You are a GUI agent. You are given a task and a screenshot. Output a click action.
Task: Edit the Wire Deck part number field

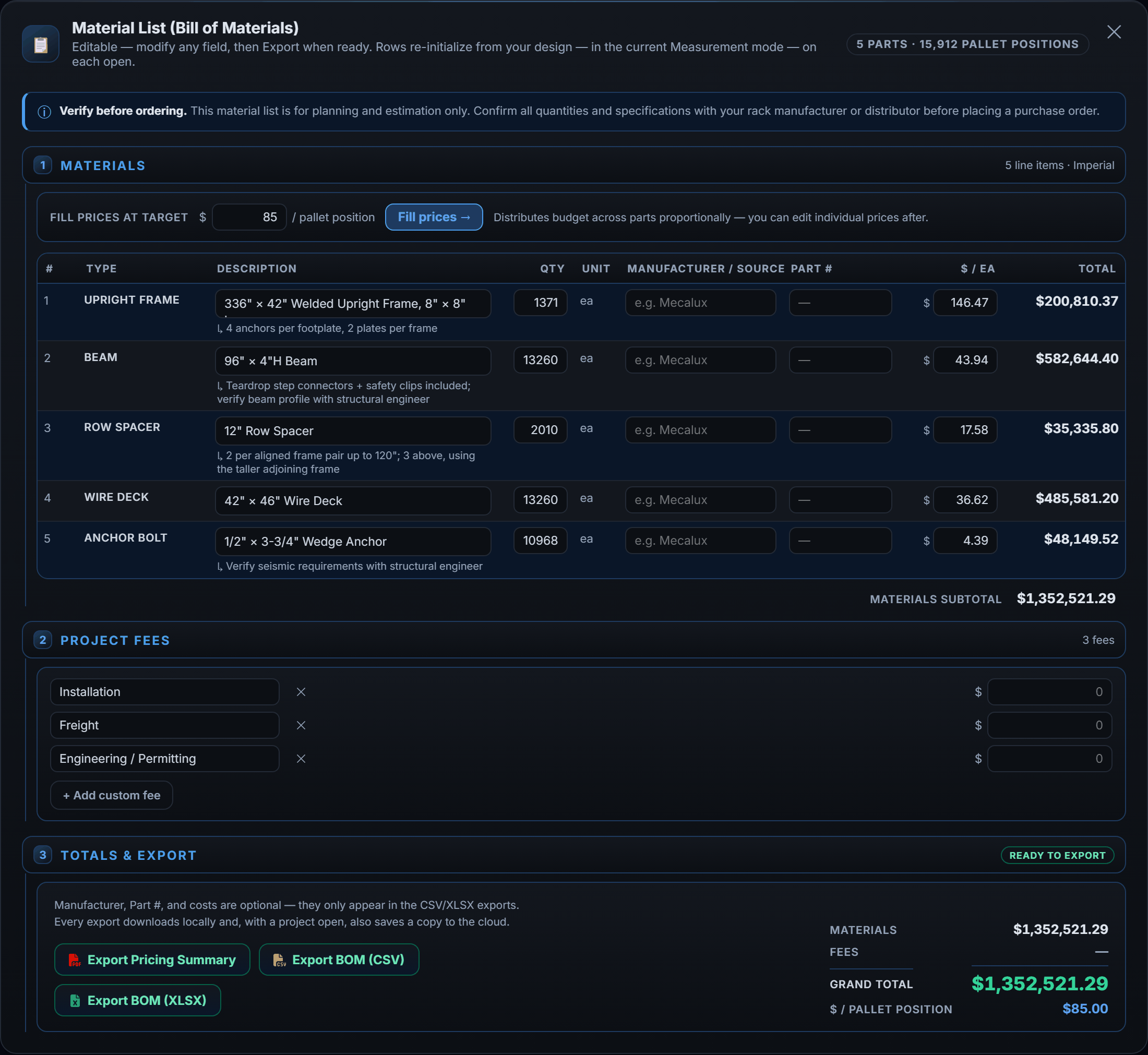click(x=840, y=500)
